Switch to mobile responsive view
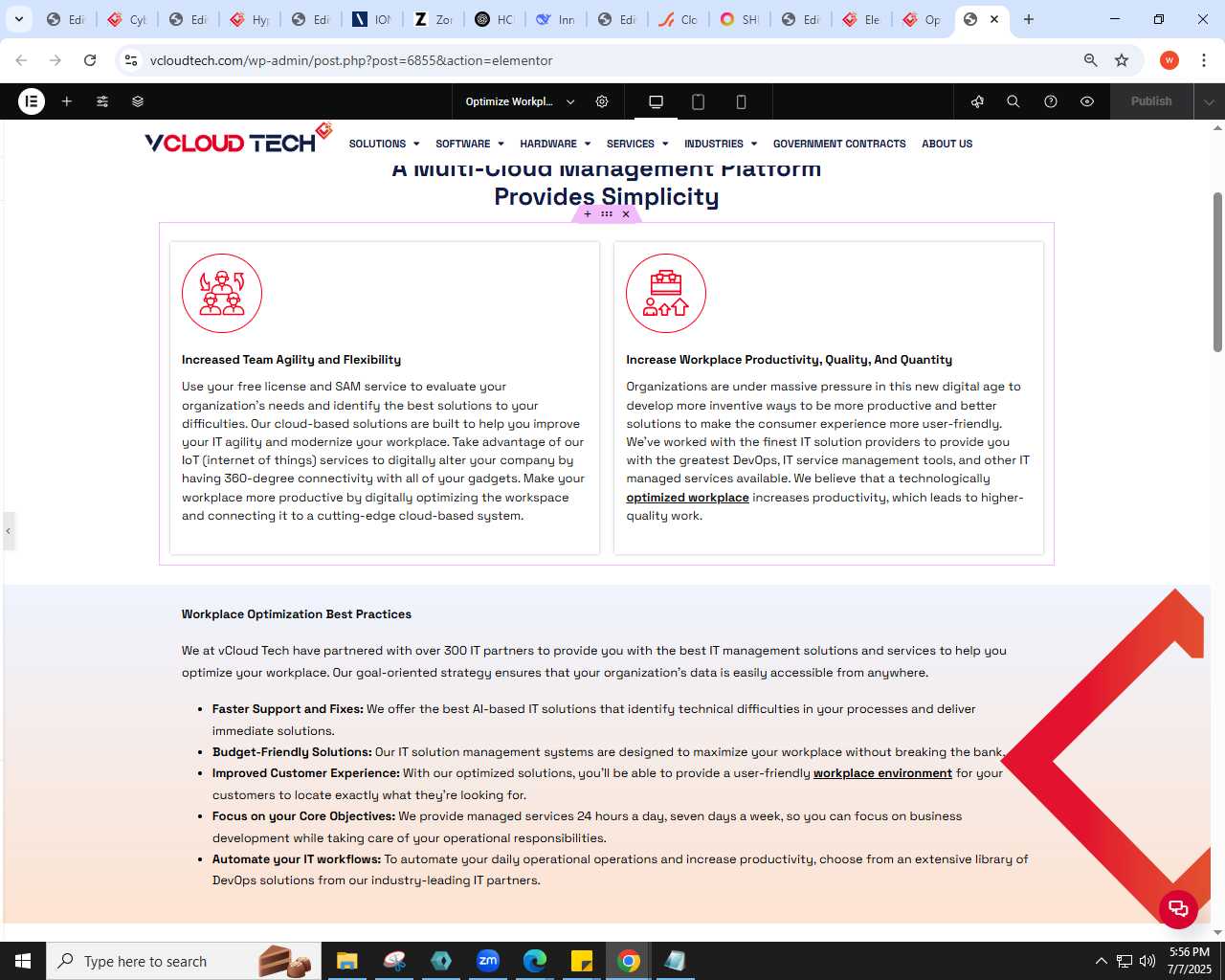Screen dimensions: 1225x980 coord(741,101)
